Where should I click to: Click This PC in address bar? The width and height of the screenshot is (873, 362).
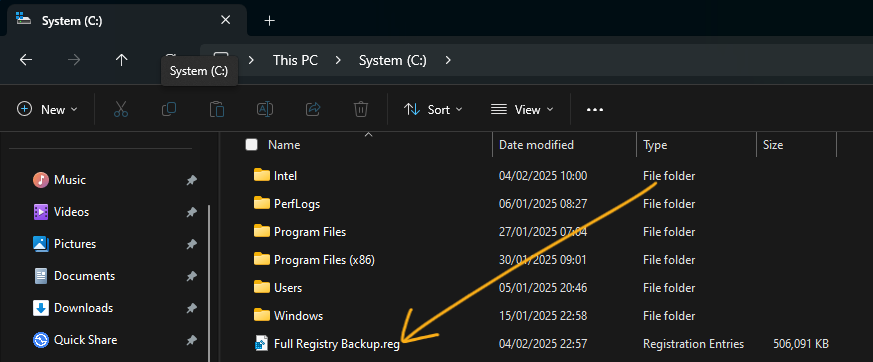click(x=295, y=60)
